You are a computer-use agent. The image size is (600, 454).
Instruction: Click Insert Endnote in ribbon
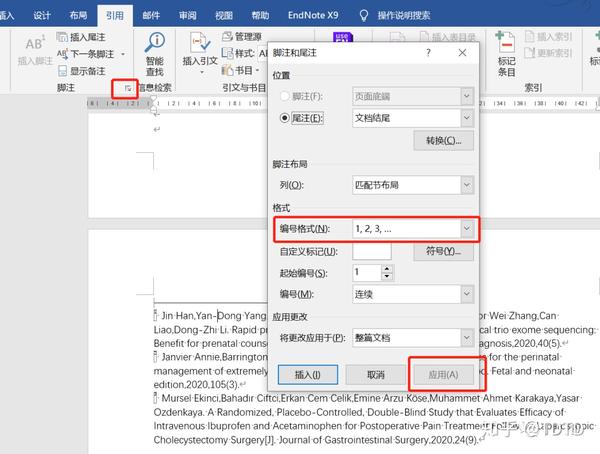click(81, 37)
